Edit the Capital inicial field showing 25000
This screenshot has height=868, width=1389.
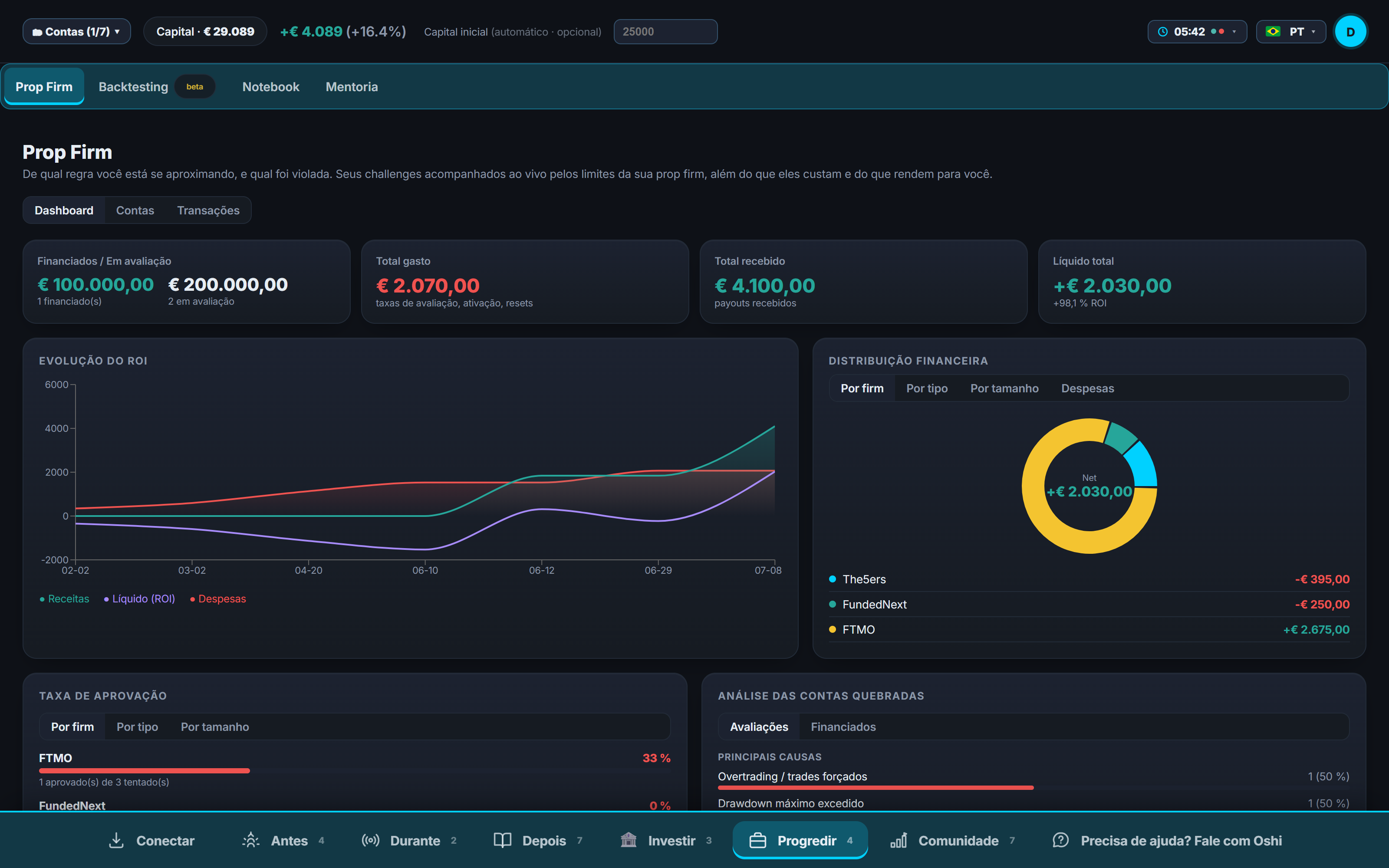(x=665, y=32)
